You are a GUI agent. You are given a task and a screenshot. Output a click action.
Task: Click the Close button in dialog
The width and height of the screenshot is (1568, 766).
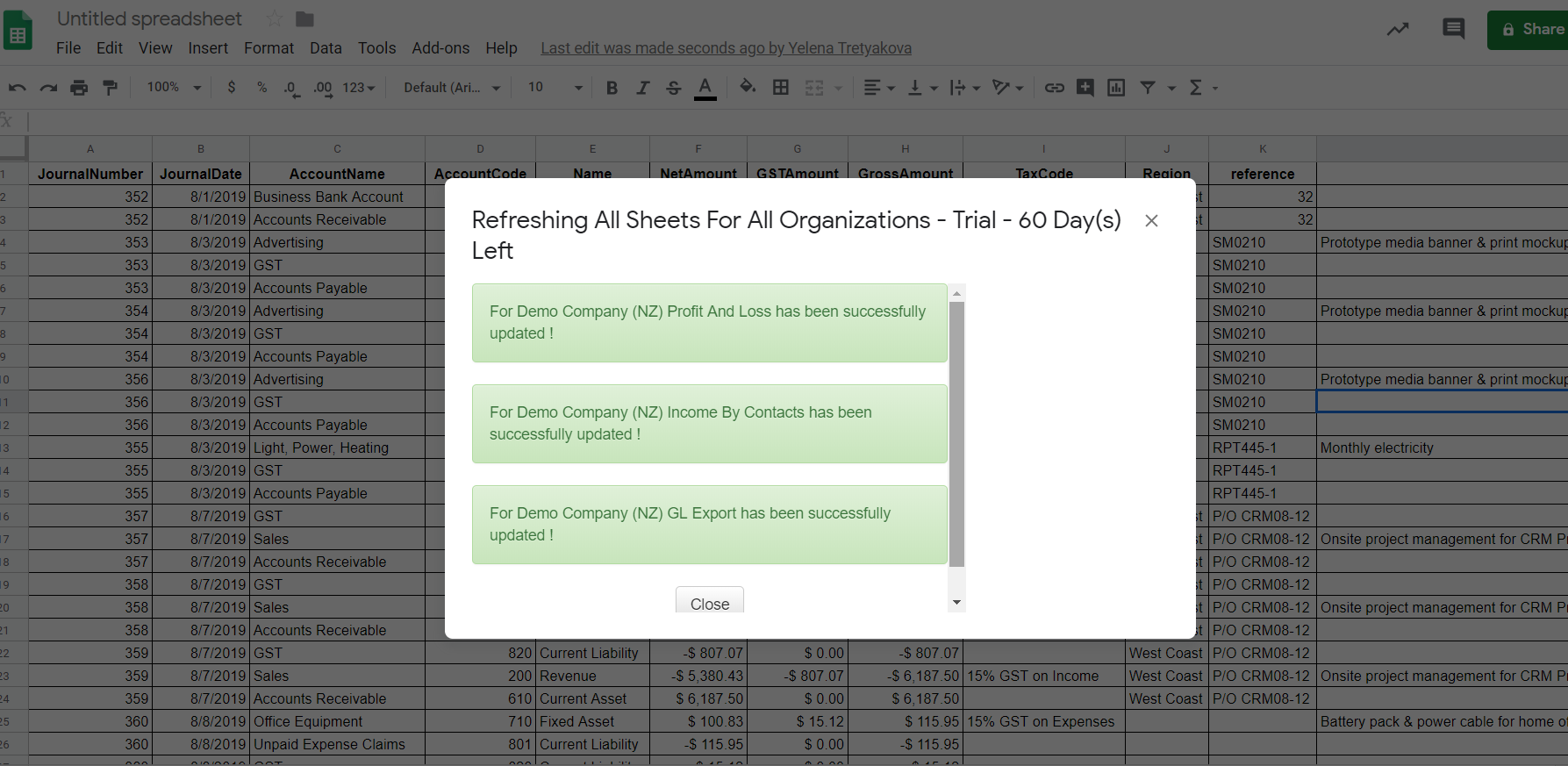[x=710, y=600]
